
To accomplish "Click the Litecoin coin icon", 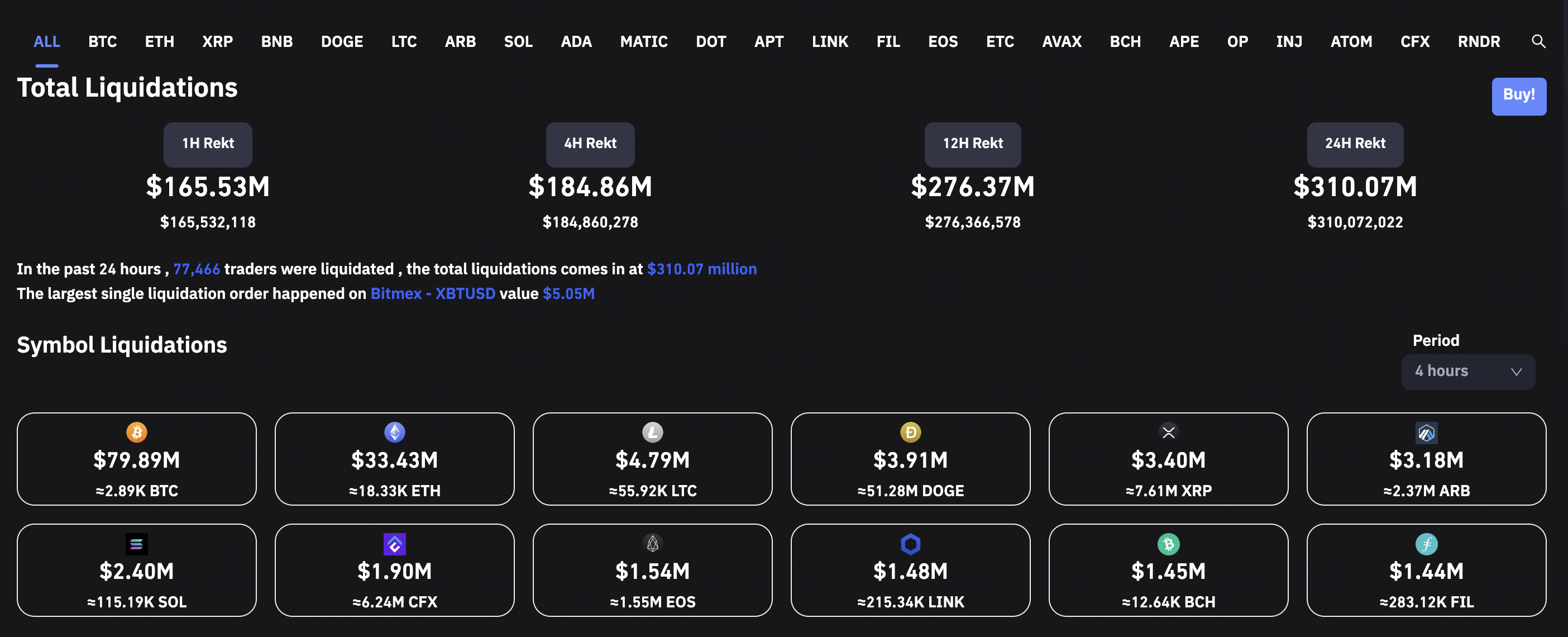I will (653, 432).
